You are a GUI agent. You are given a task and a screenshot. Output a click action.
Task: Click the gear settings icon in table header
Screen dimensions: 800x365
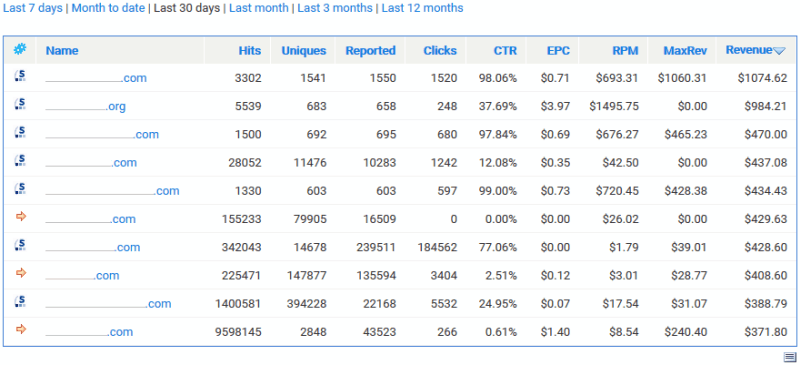pos(20,50)
